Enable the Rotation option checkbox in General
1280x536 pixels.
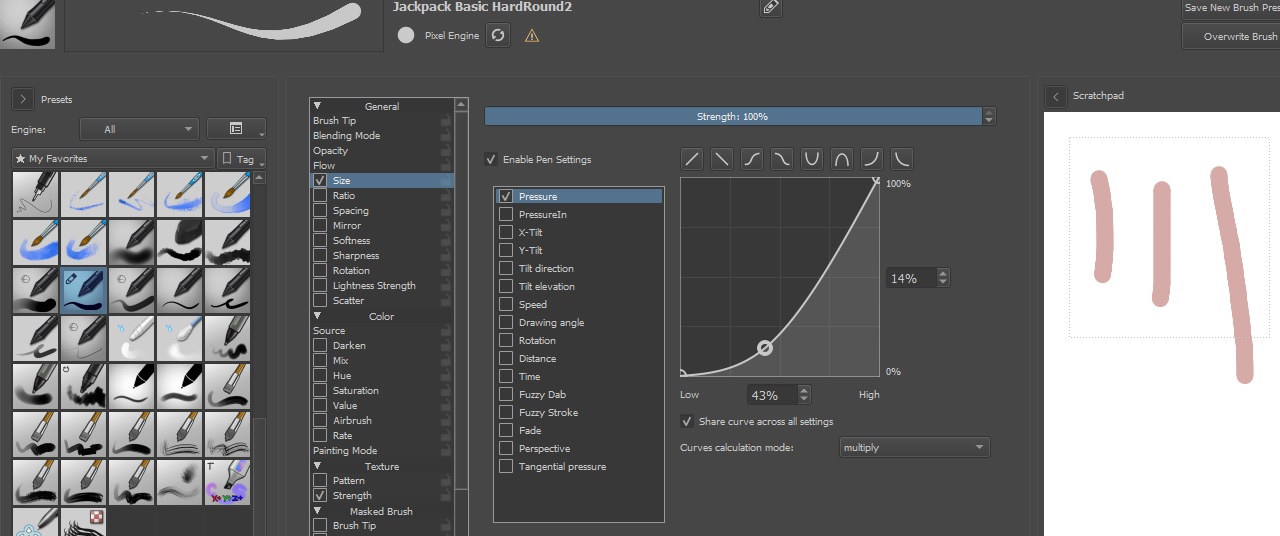coord(320,270)
